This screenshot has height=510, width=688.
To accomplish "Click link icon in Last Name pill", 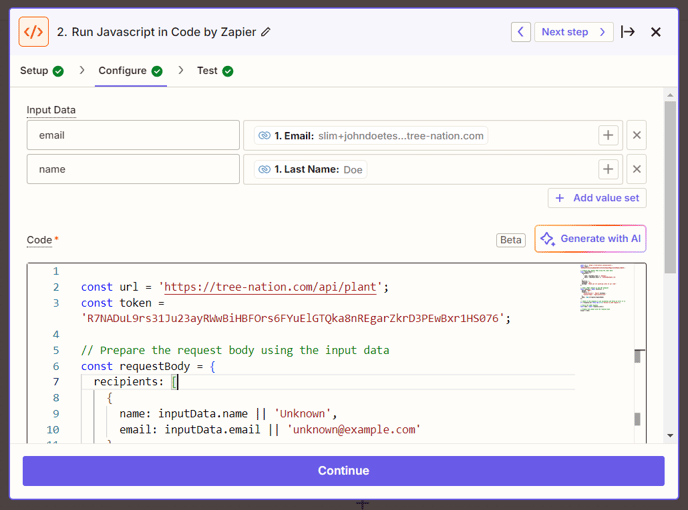I will pyautogui.click(x=264, y=169).
